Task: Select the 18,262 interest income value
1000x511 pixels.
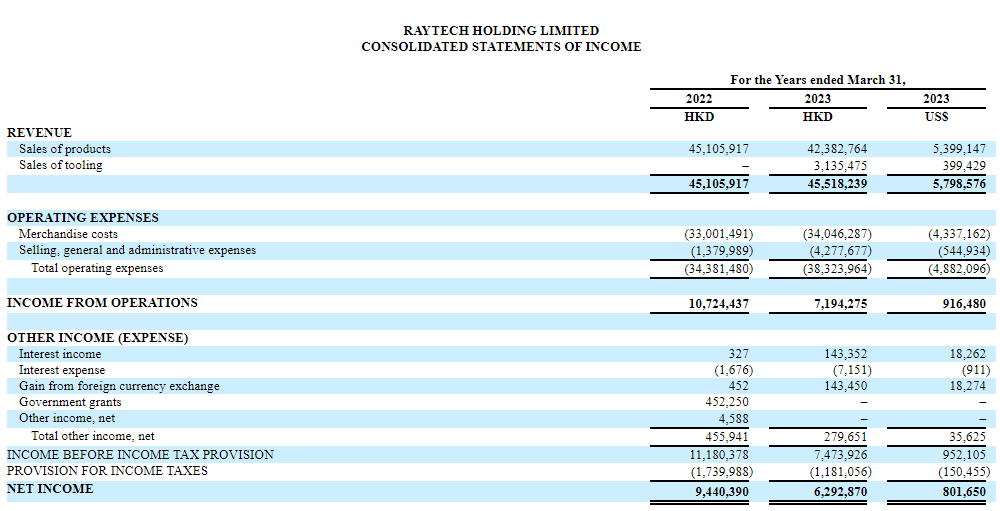Action: click(x=967, y=354)
